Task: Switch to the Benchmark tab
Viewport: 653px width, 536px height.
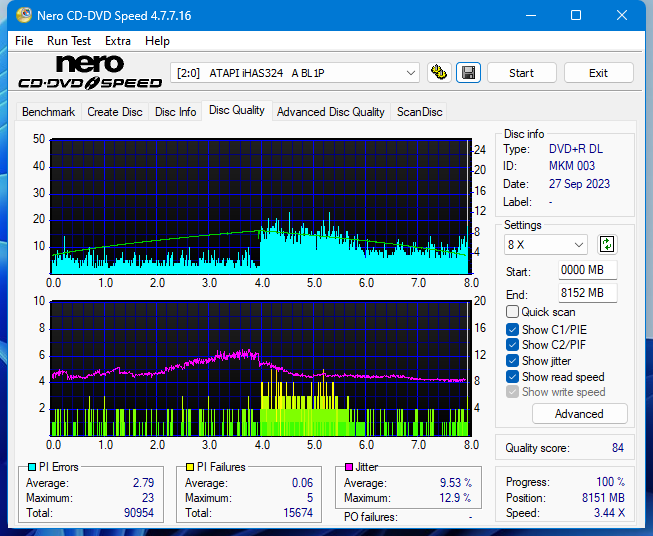Action: [x=49, y=112]
